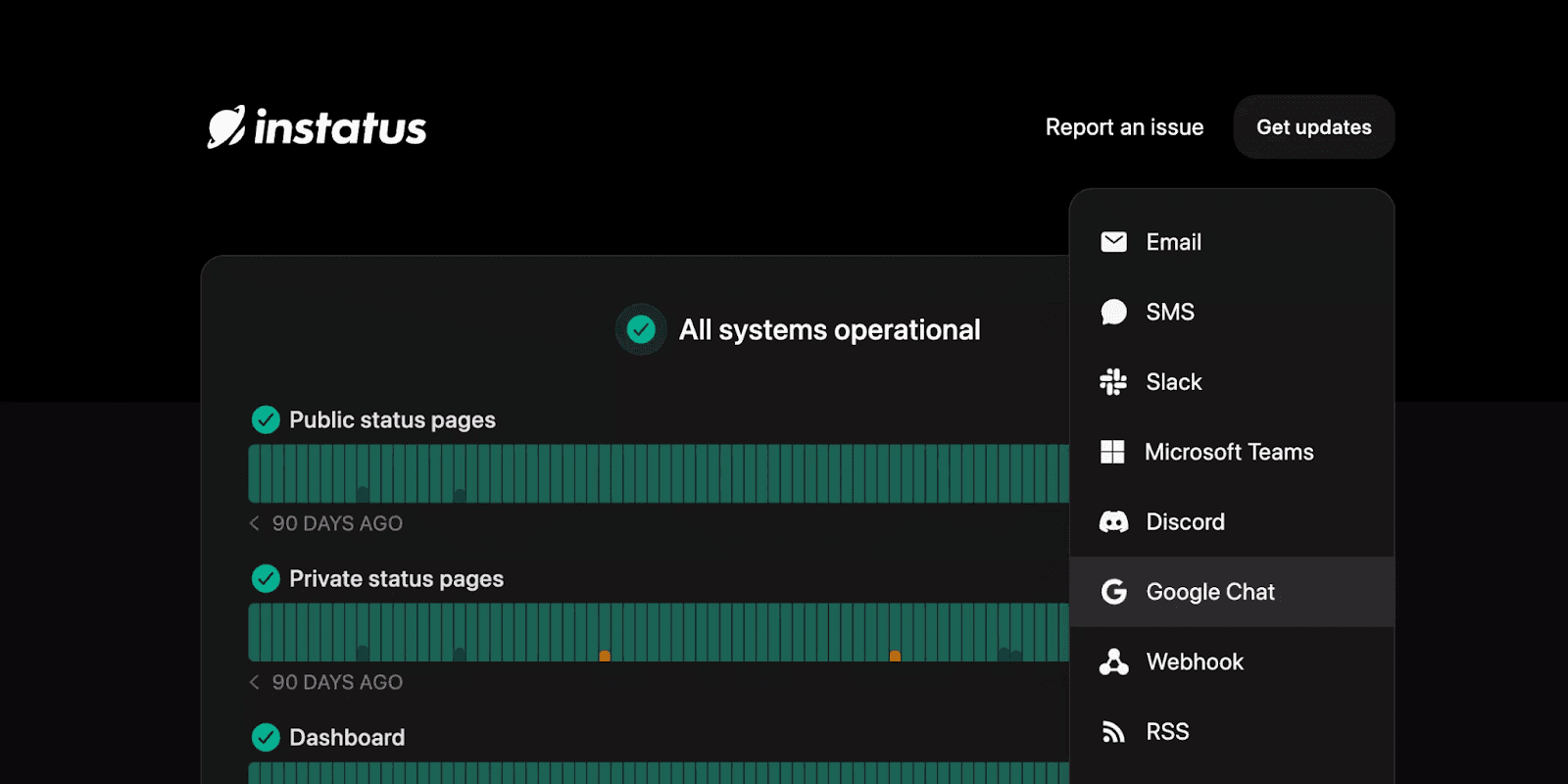Viewport: 1568px width, 784px height.
Task: Click the Report an issue link
Action: pos(1124,127)
